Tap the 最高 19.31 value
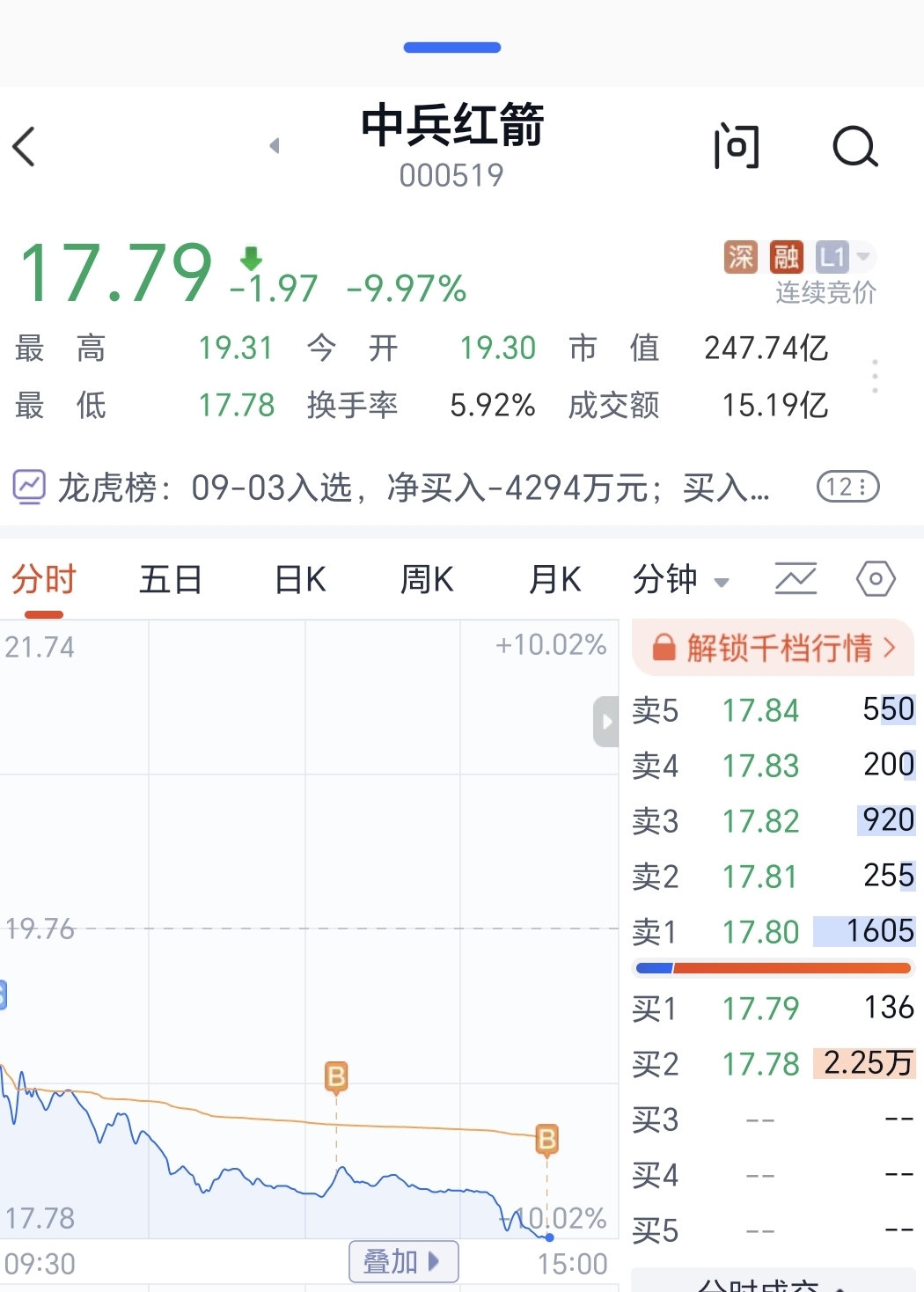Viewport: 924px width, 1292px height. pos(236,348)
